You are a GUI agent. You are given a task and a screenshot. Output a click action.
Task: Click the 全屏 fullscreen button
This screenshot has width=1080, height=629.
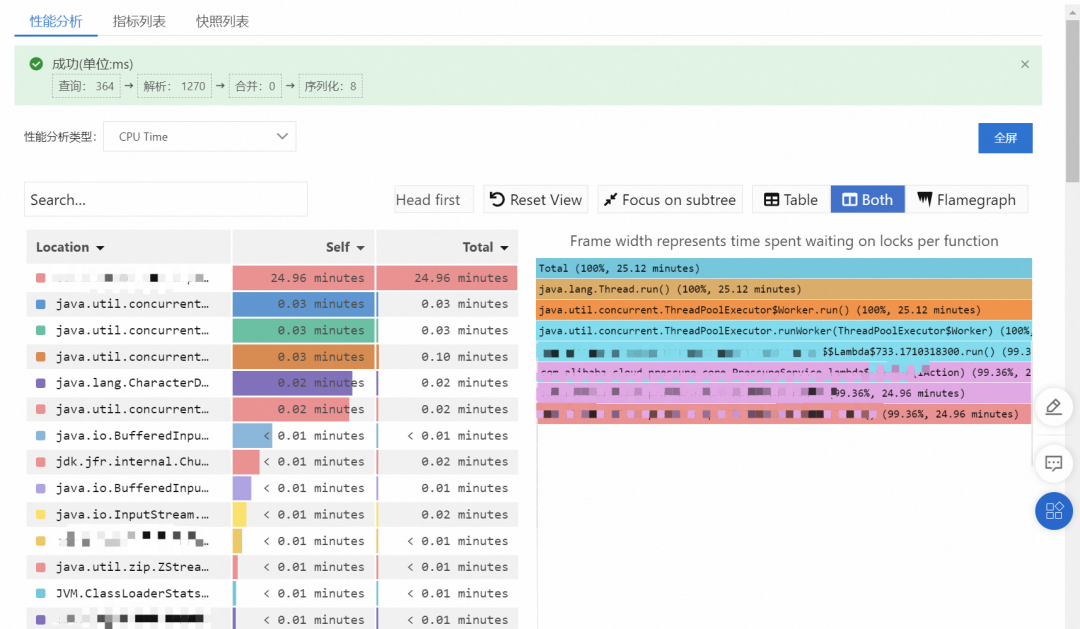pyautogui.click(x=1005, y=138)
